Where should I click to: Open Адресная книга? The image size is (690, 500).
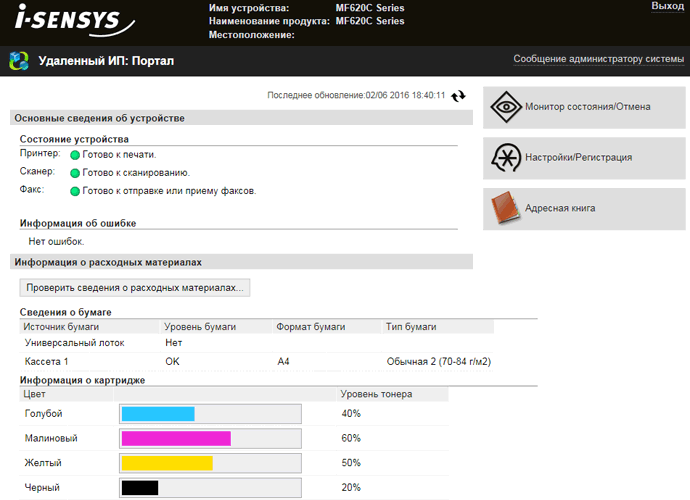[x=584, y=209]
